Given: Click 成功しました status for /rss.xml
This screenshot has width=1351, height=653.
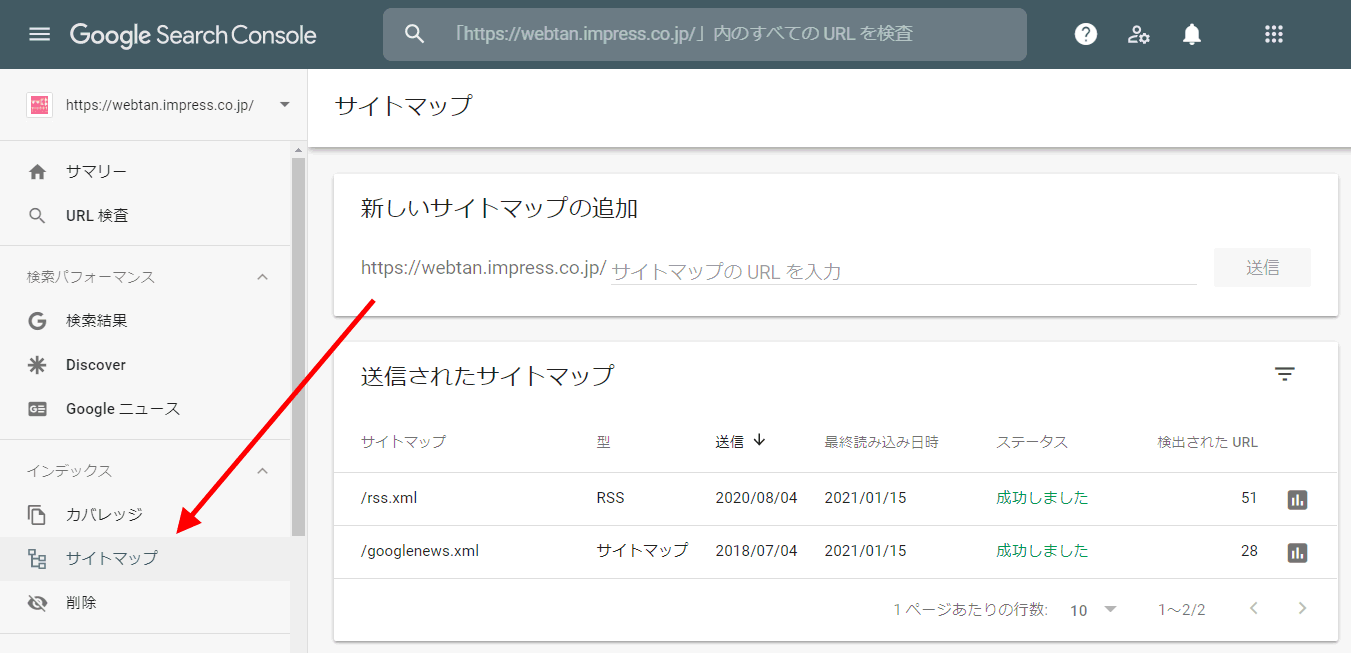Looking at the screenshot, I should [1042, 498].
